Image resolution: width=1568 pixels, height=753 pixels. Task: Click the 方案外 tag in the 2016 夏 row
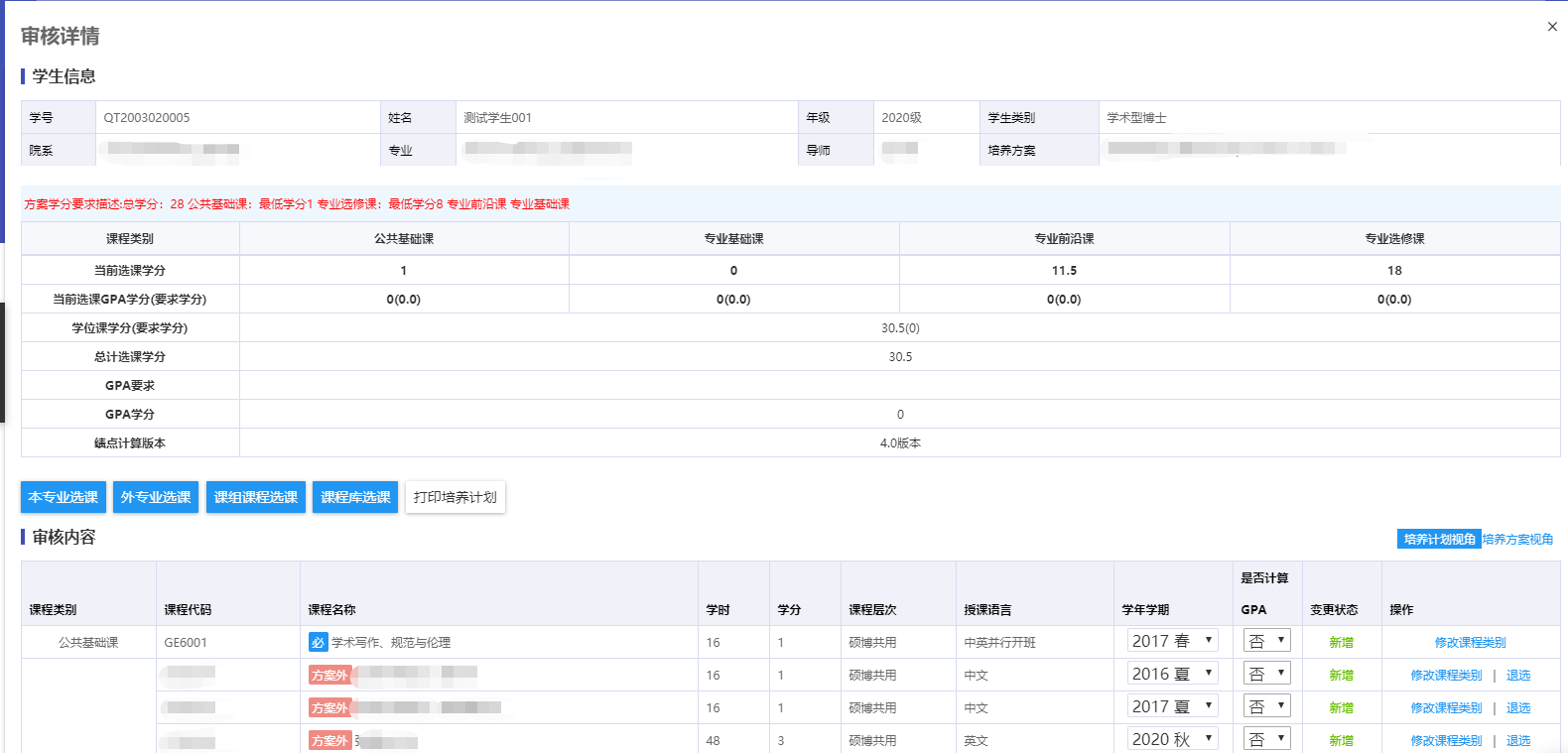pos(329,676)
